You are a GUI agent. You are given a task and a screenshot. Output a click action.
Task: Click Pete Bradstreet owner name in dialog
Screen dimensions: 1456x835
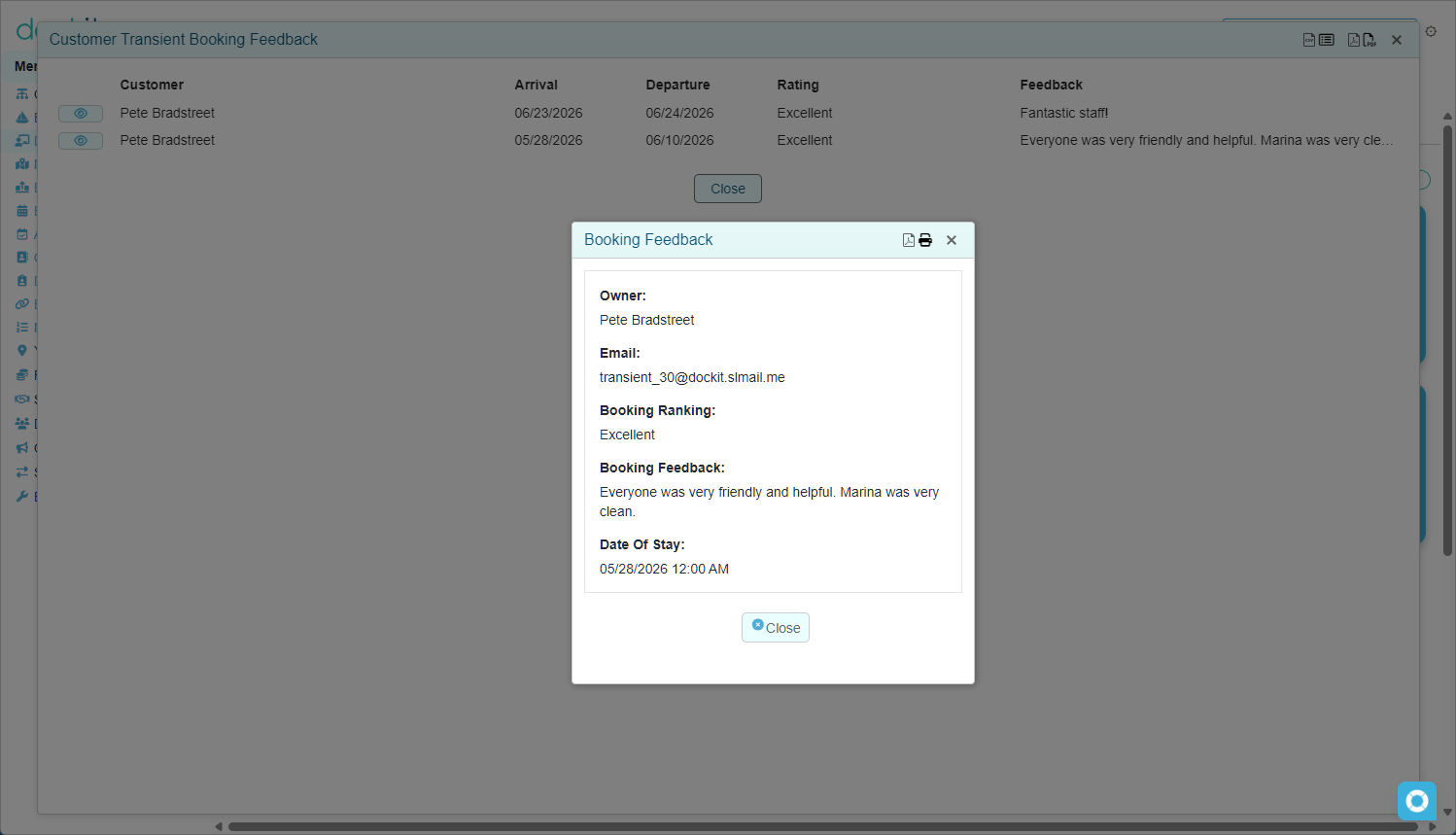[x=646, y=321]
